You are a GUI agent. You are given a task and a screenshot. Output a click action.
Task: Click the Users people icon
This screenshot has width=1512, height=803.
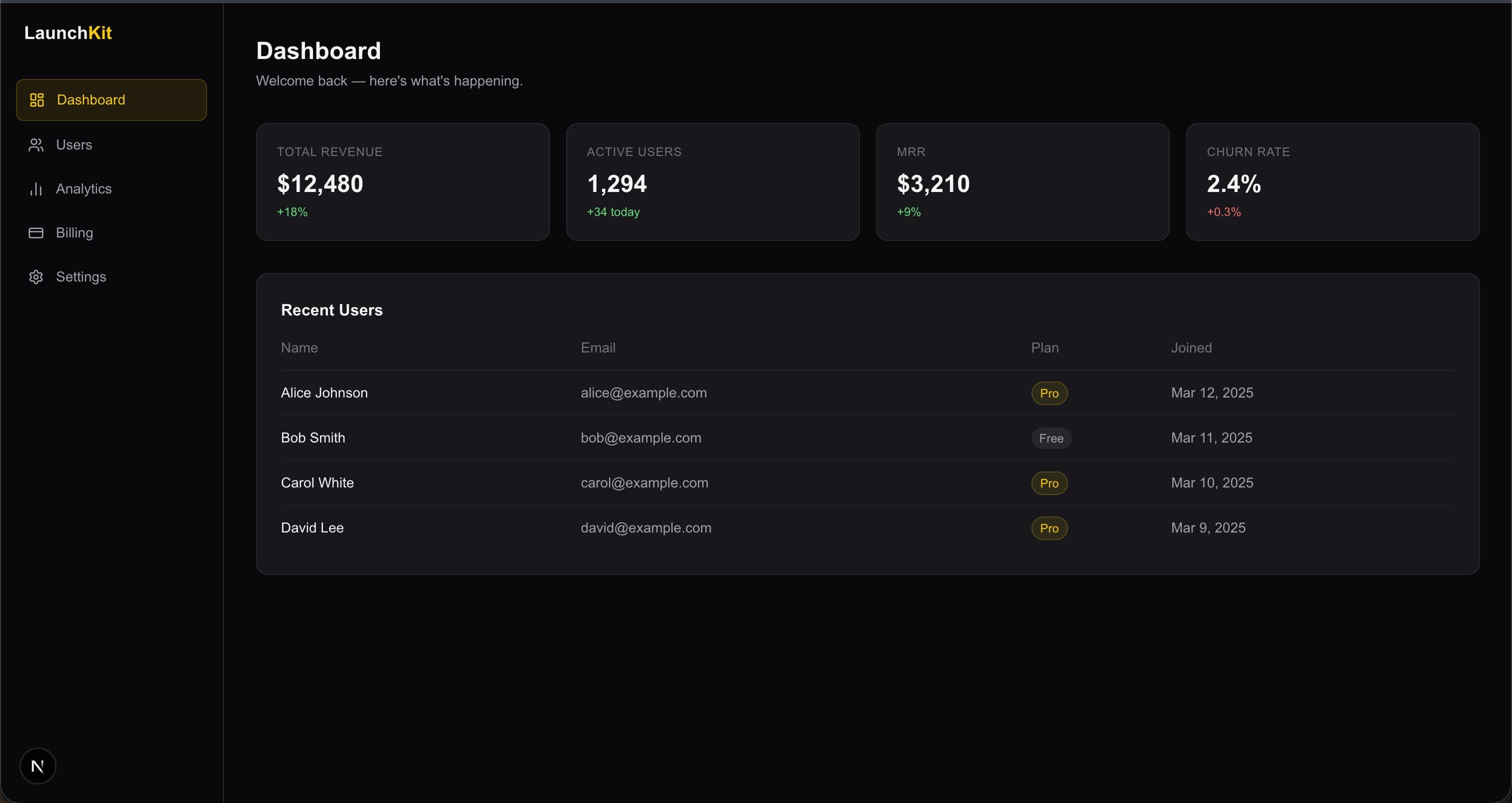pos(36,145)
